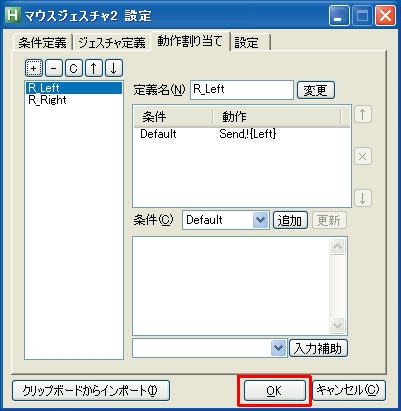Screen dimensions: 401x411
Task: Expand the combo box beside 入力補助
Action: pos(278,348)
